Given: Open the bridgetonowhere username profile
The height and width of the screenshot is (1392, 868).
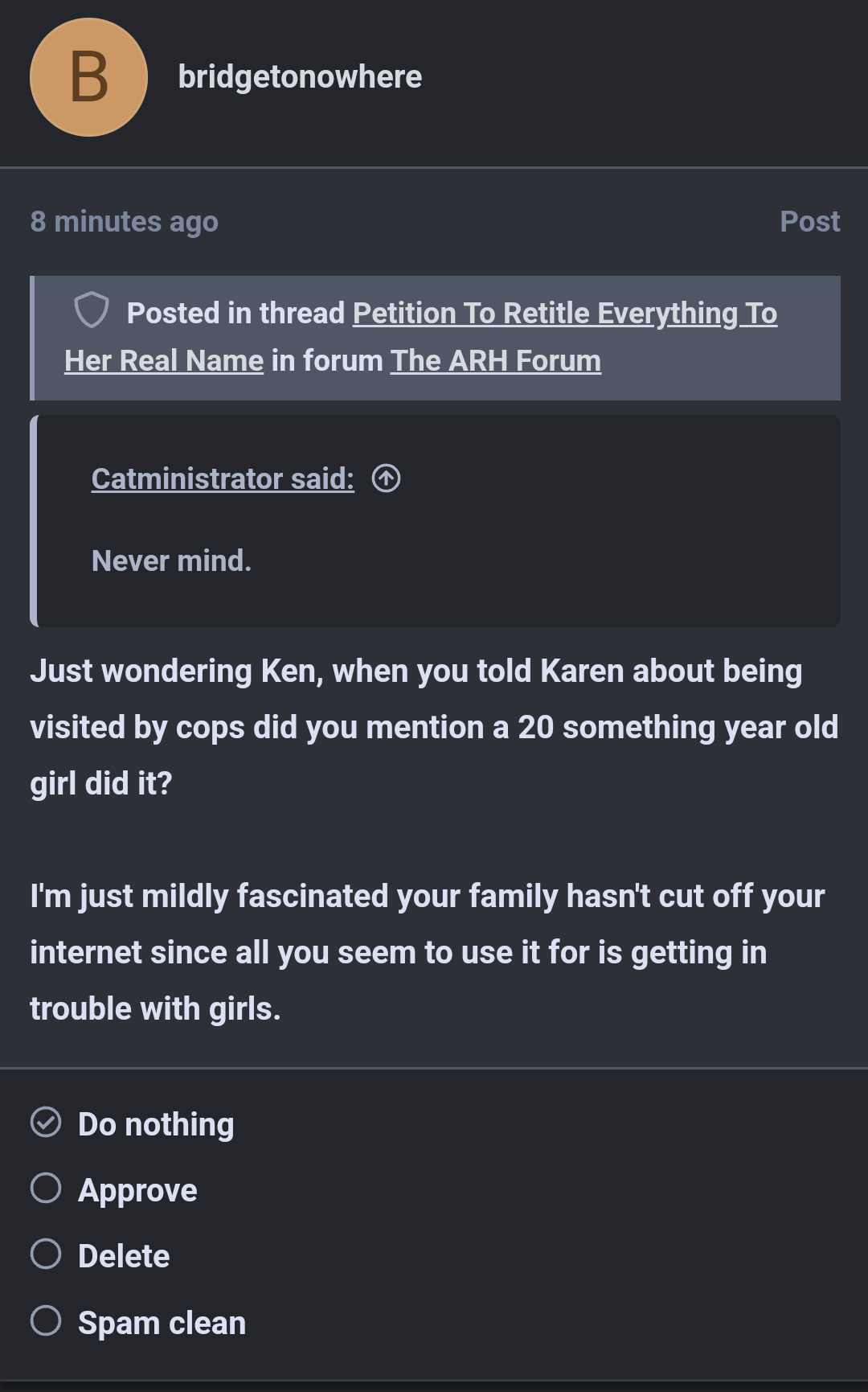Looking at the screenshot, I should [x=300, y=77].
